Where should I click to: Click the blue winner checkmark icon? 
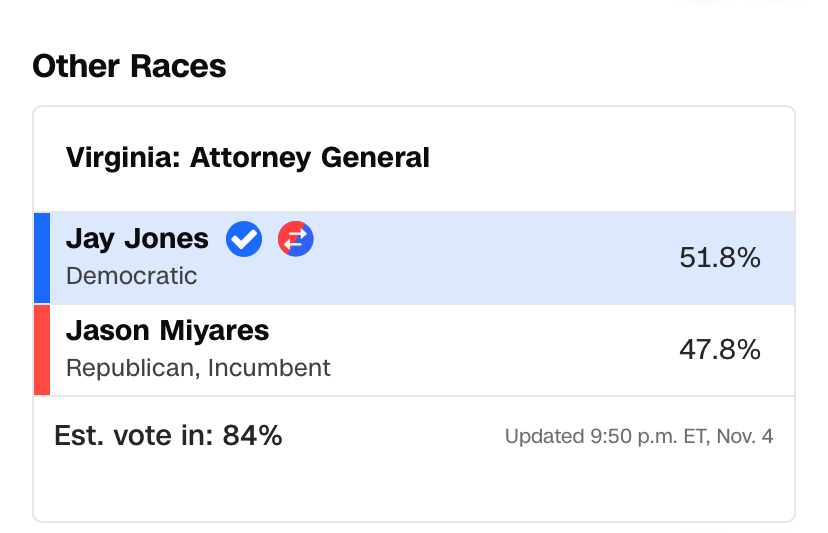[x=244, y=239]
